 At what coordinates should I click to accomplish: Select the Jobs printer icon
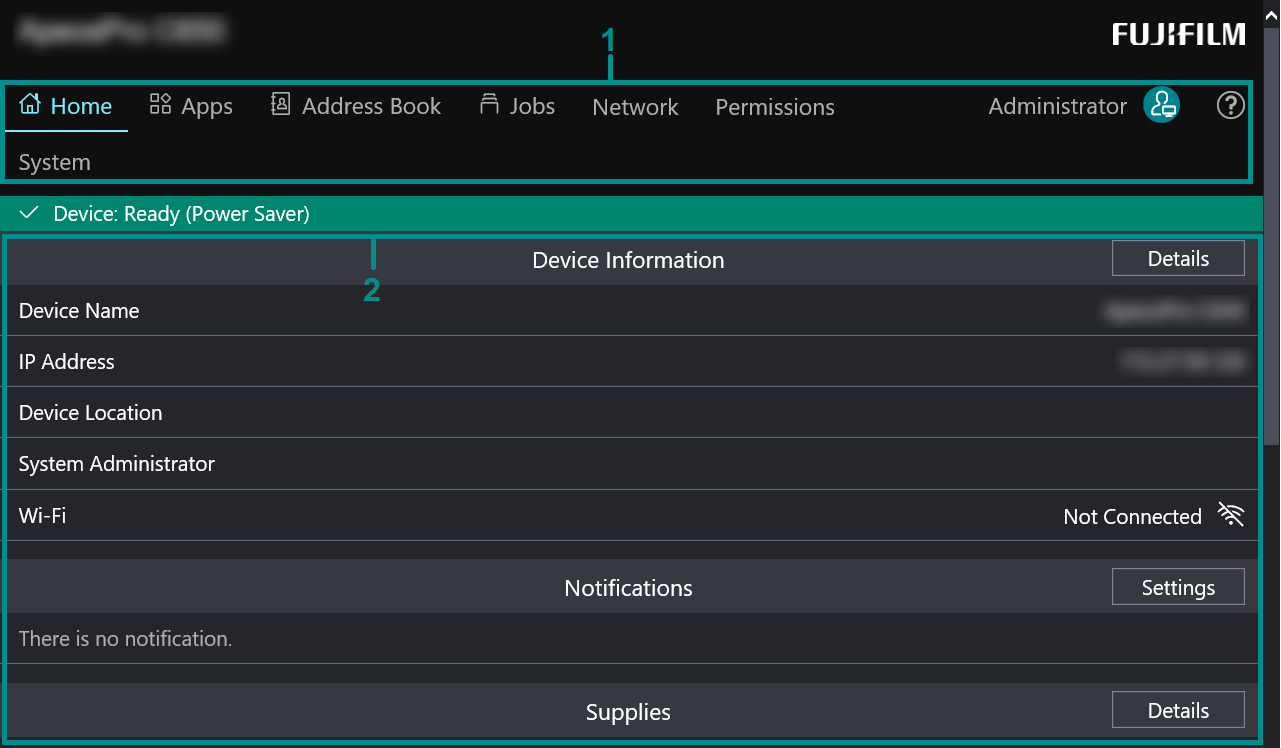pyautogui.click(x=488, y=103)
